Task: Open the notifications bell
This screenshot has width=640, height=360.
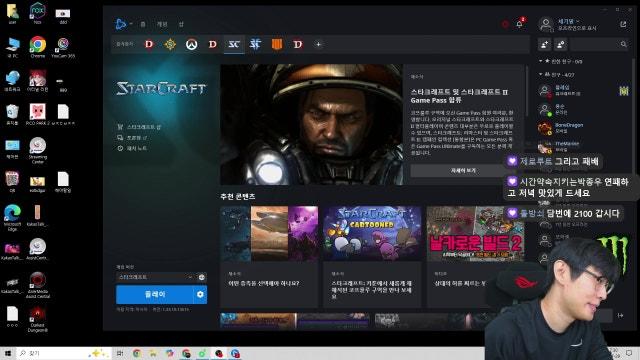Action: [x=520, y=24]
